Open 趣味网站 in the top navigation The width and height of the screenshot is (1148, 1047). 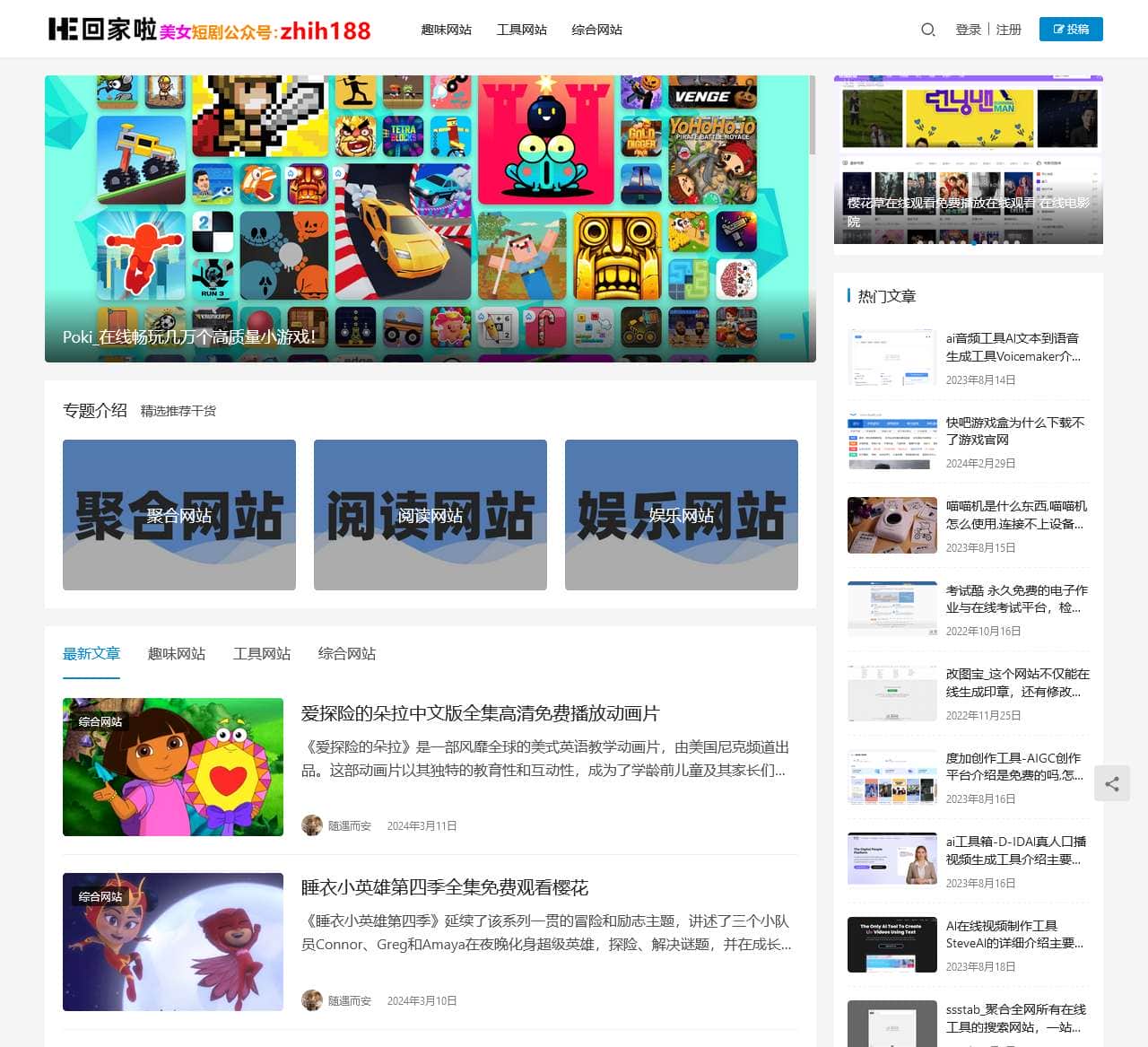446,30
